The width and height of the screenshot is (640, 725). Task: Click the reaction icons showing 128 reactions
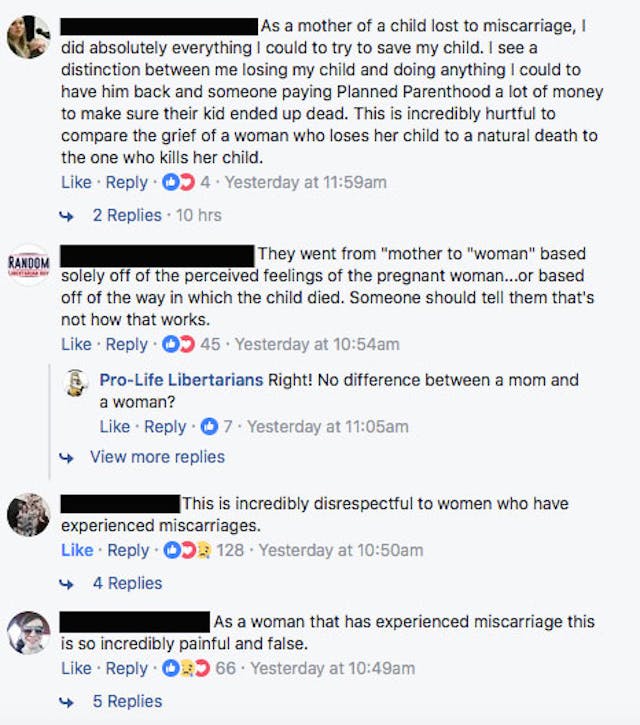click(x=189, y=550)
